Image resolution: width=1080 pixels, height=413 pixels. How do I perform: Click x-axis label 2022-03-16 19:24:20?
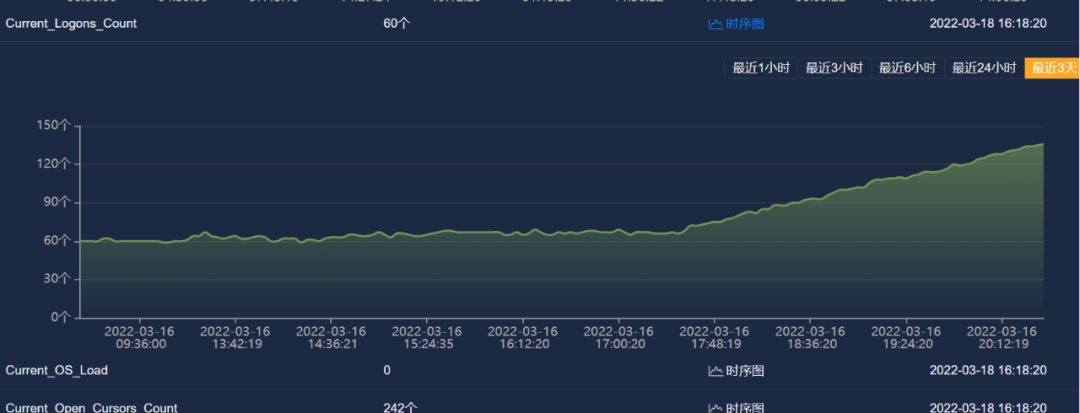906,337
